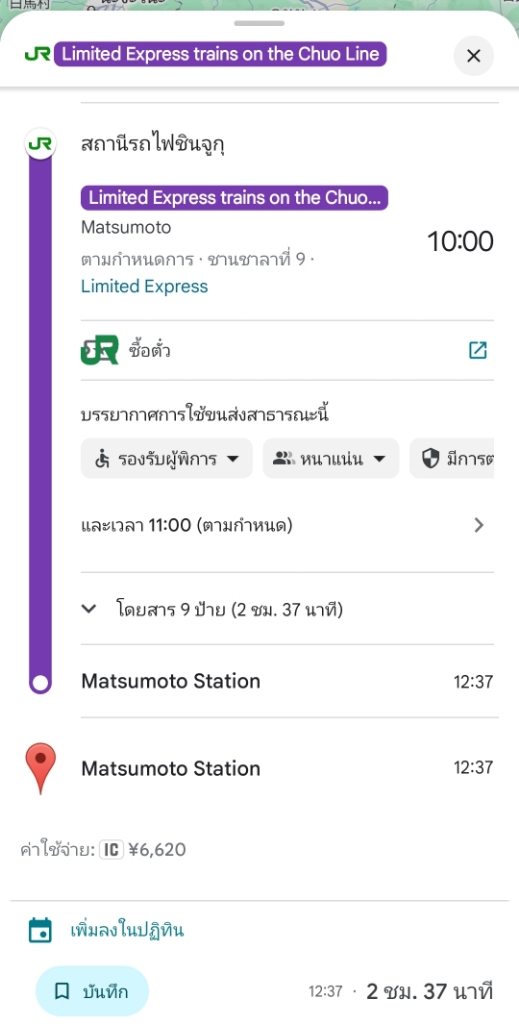Tap the green JR ticket logo
This screenshot has height=1024, width=519.
pyautogui.click(x=100, y=350)
